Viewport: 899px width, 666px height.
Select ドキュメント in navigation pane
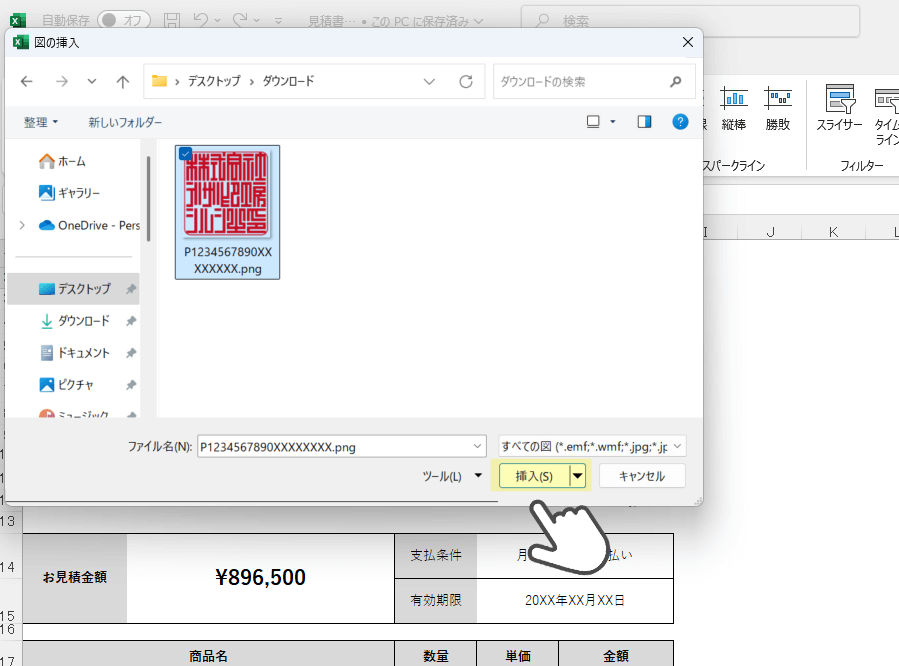(x=75, y=352)
